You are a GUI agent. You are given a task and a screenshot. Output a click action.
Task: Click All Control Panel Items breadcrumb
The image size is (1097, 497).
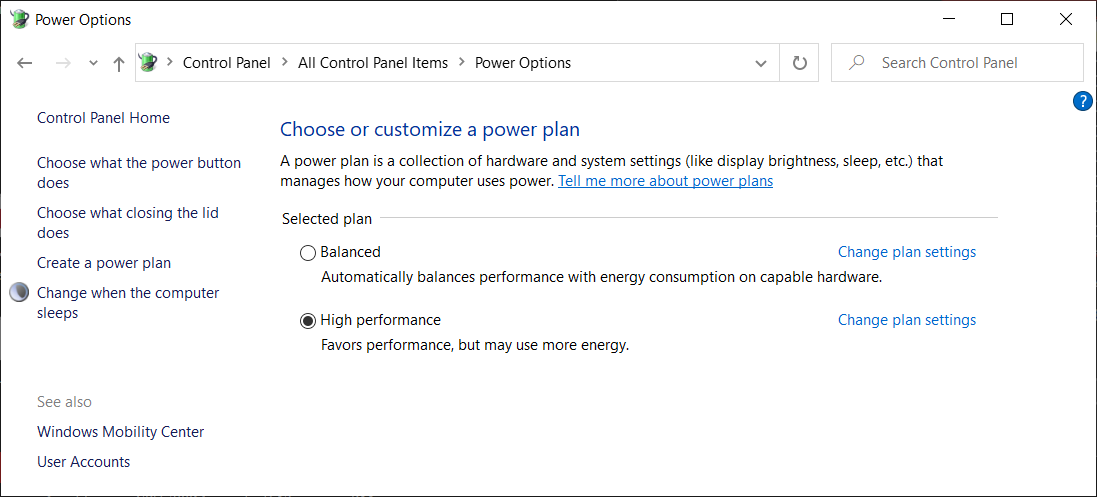(x=373, y=63)
